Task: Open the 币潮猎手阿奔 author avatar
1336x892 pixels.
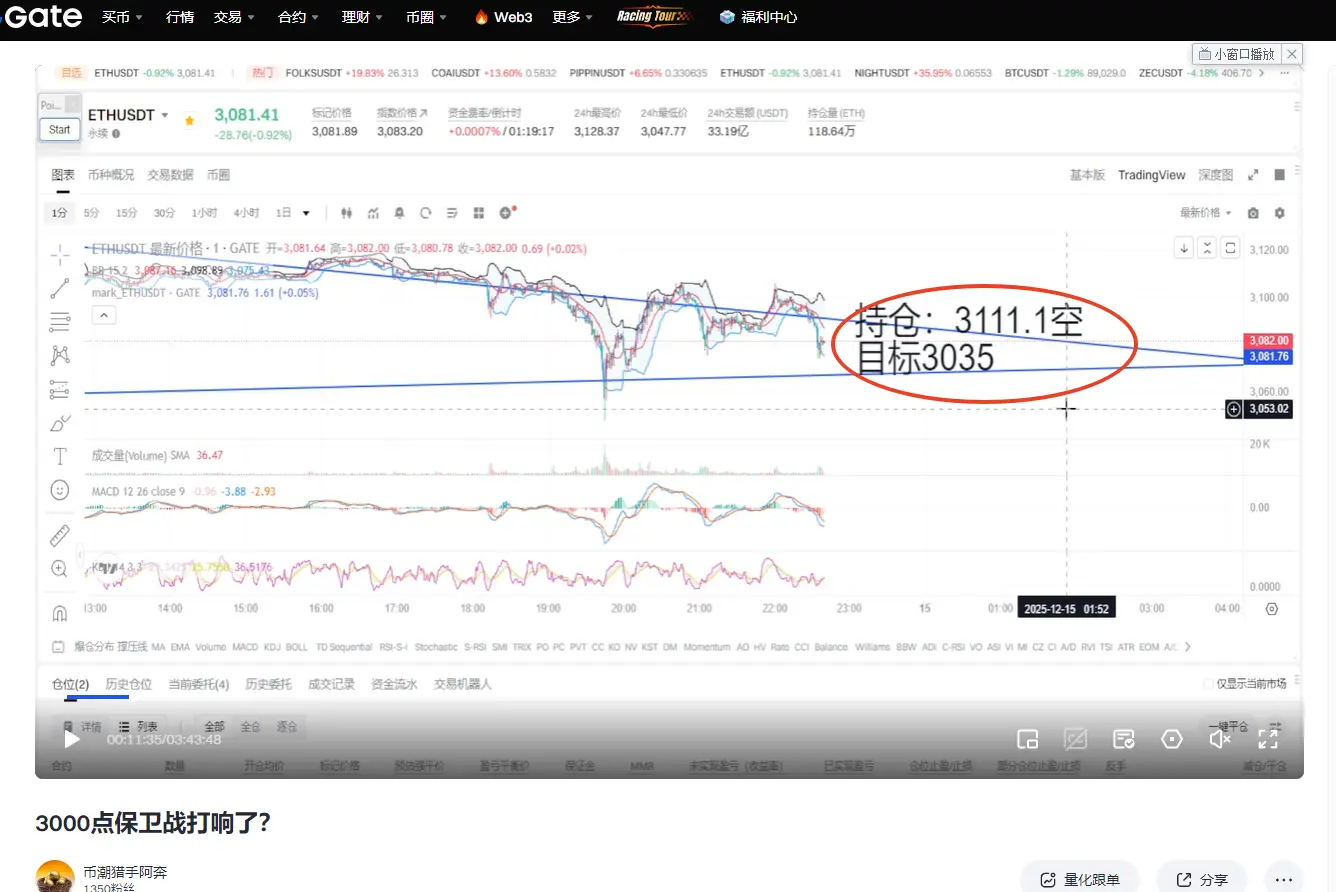Action: coord(55,877)
